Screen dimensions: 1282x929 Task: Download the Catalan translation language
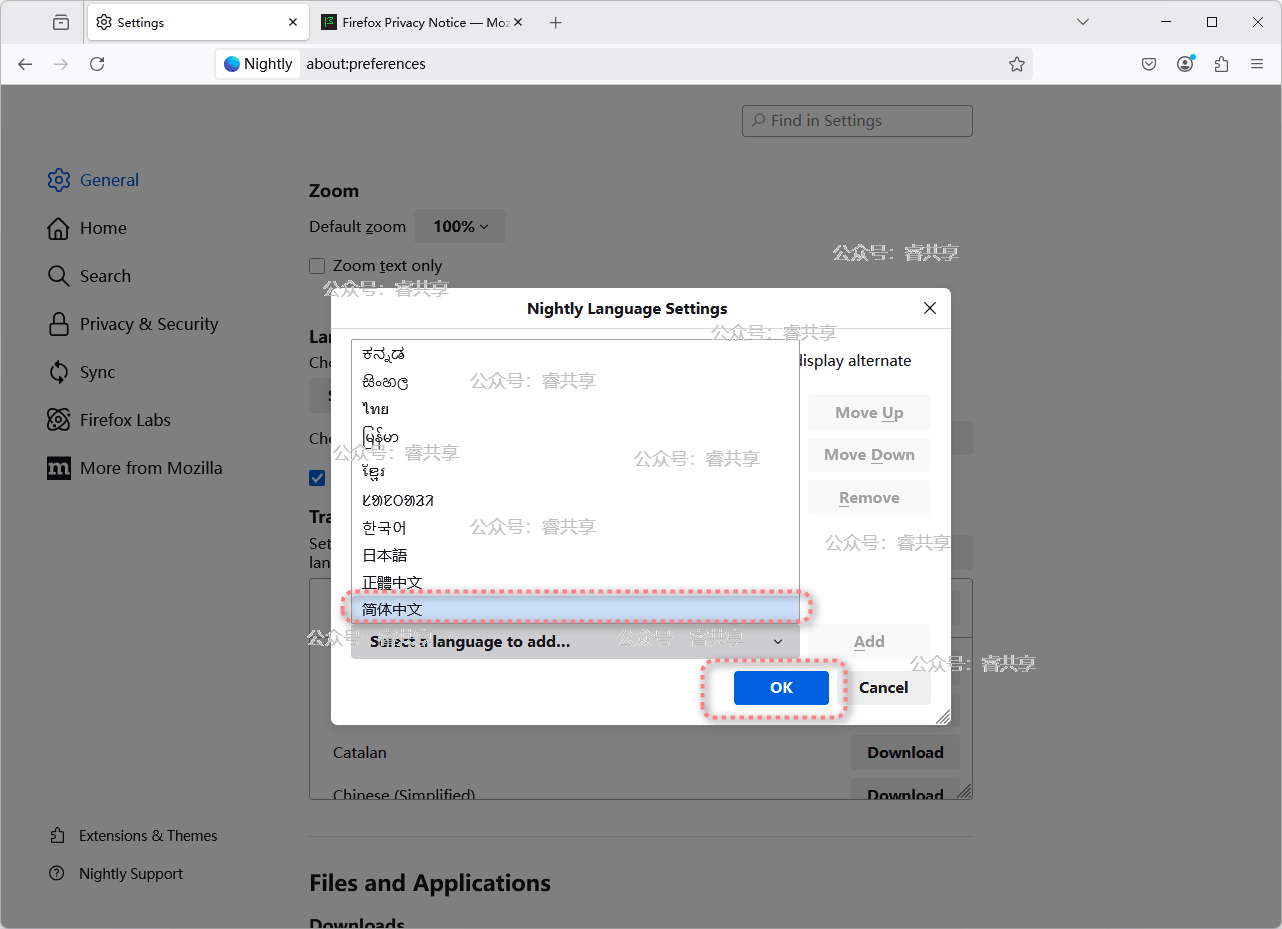(905, 753)
